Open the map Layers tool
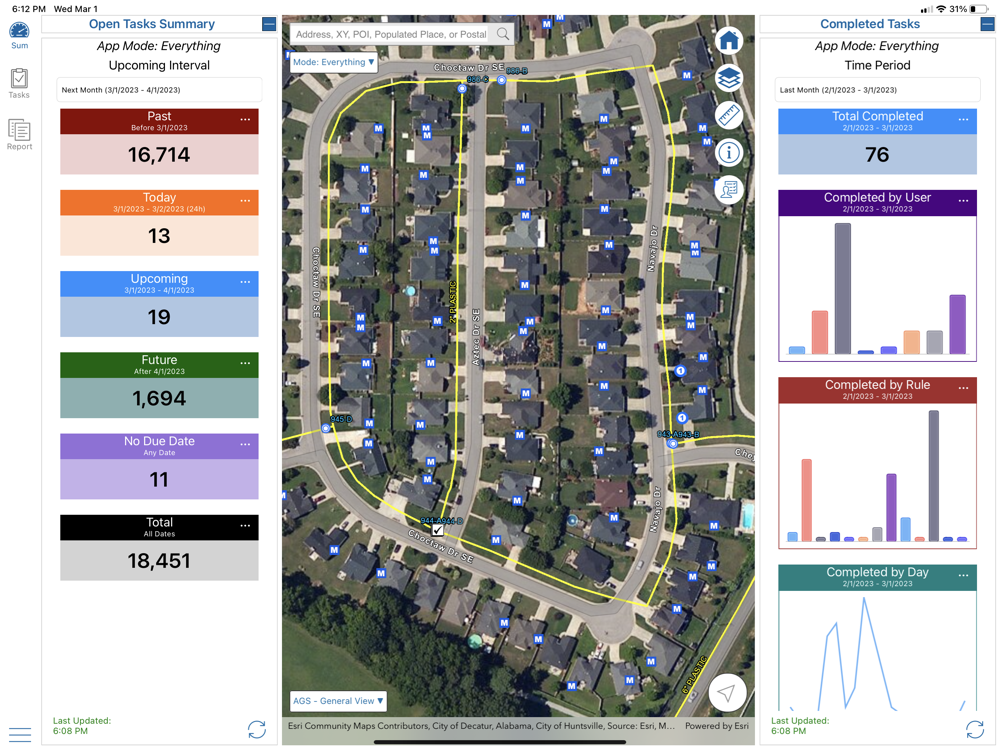Image resolution: width=1000 pixels, height=750 pixels. 729,78
